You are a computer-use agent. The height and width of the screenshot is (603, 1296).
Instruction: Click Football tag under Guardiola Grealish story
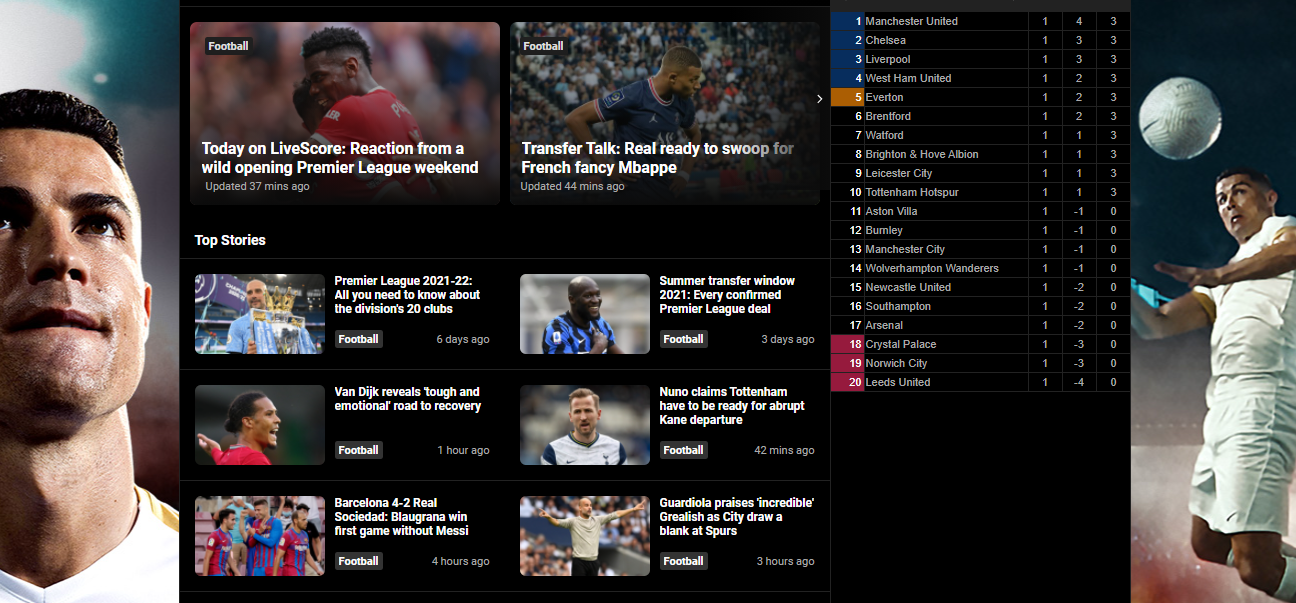coord(683,561)
